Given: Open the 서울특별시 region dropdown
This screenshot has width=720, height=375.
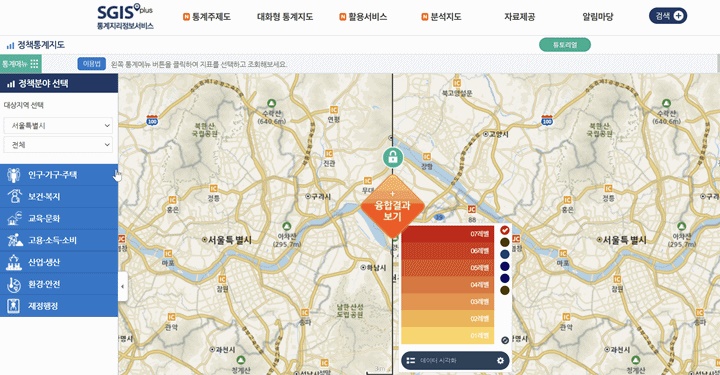Looking at the screenshot, I should [58, 125].
